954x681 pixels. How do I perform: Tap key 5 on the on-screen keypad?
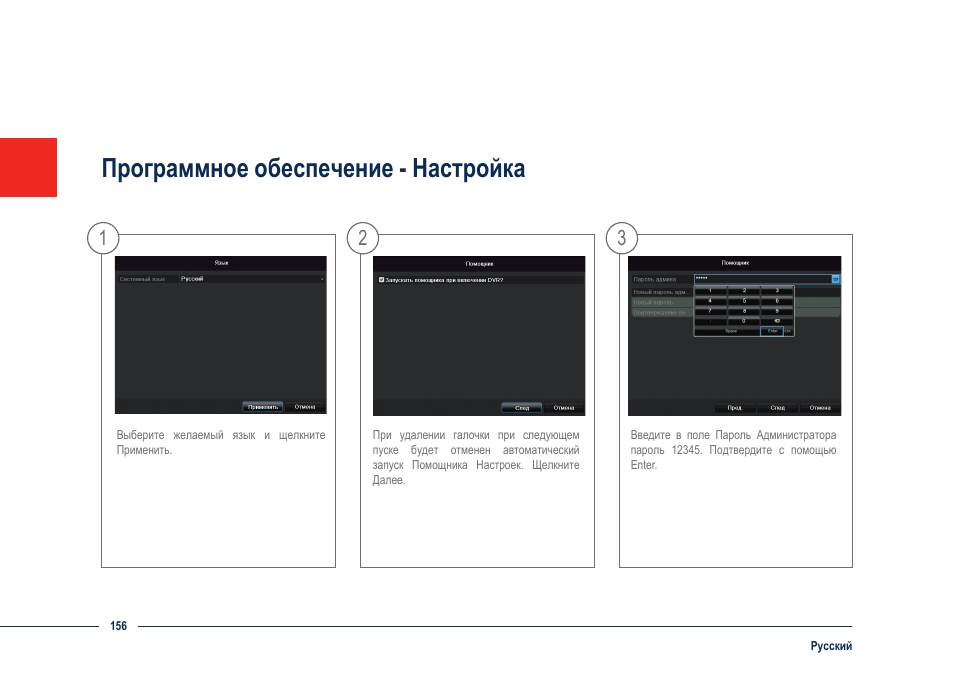click(x=744, y=301)
